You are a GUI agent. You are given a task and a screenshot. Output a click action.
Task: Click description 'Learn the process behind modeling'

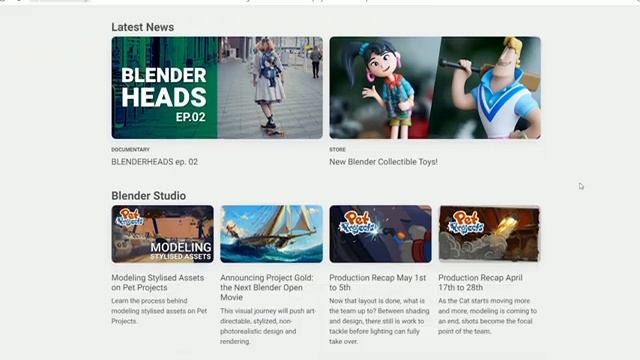pyautogui.click(x=159, y=311)
